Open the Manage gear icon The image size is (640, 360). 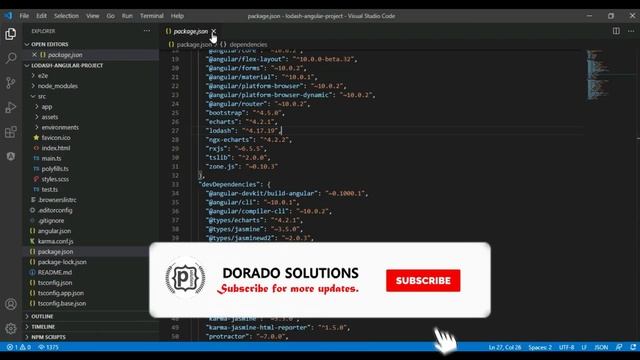[x=11, y=328]
